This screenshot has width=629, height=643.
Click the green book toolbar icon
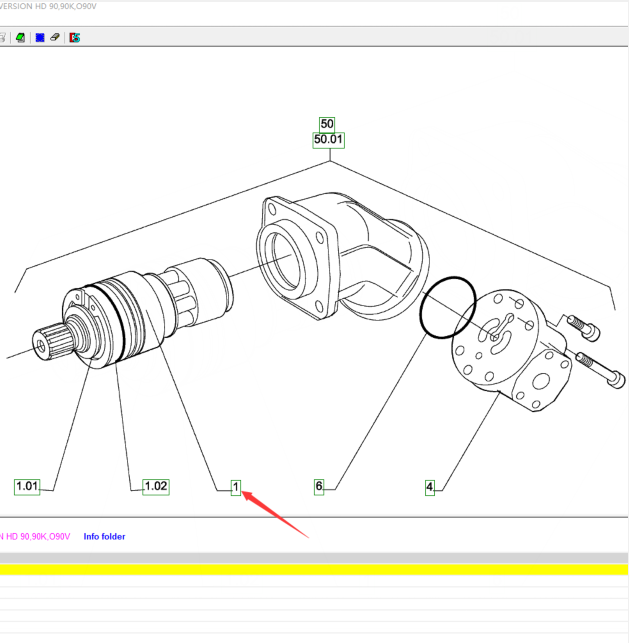click(x=20, y=37)
